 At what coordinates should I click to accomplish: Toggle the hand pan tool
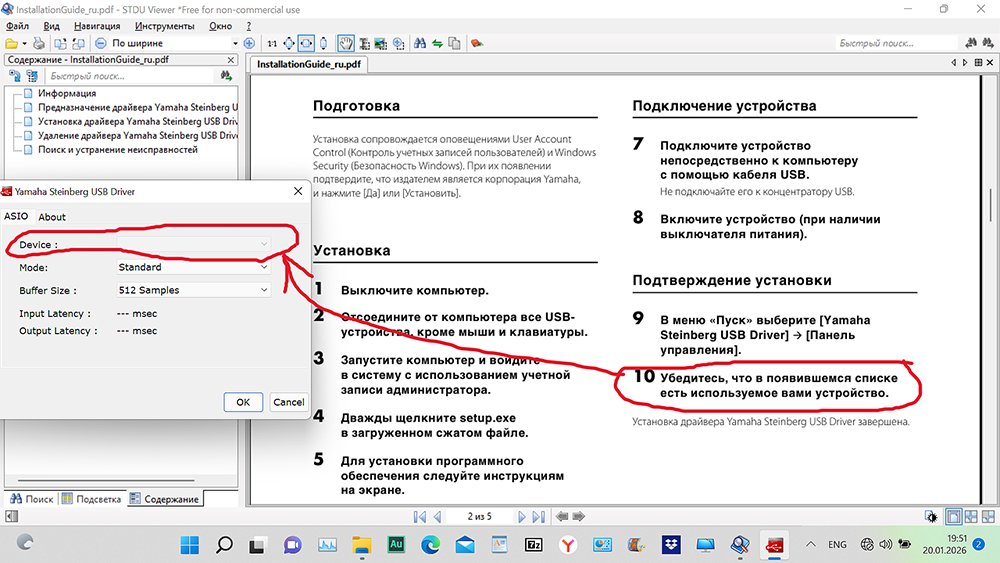click(346, 43)
